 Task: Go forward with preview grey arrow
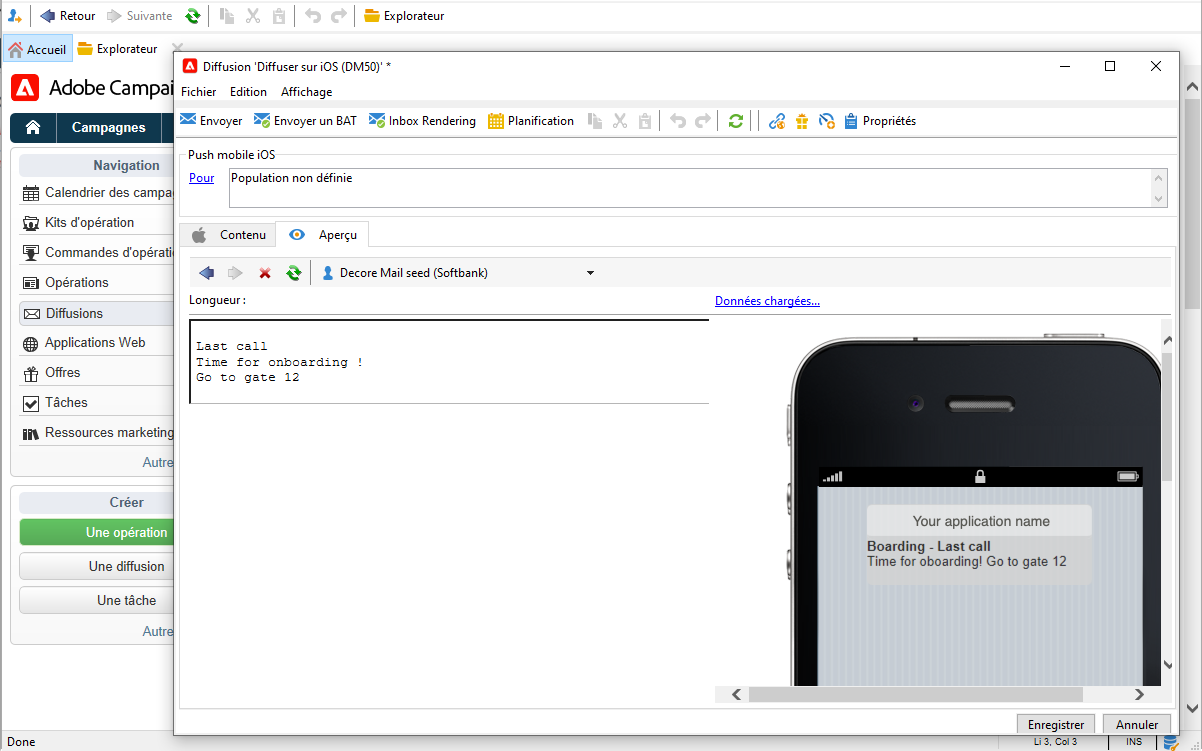[x=235, y=273]
